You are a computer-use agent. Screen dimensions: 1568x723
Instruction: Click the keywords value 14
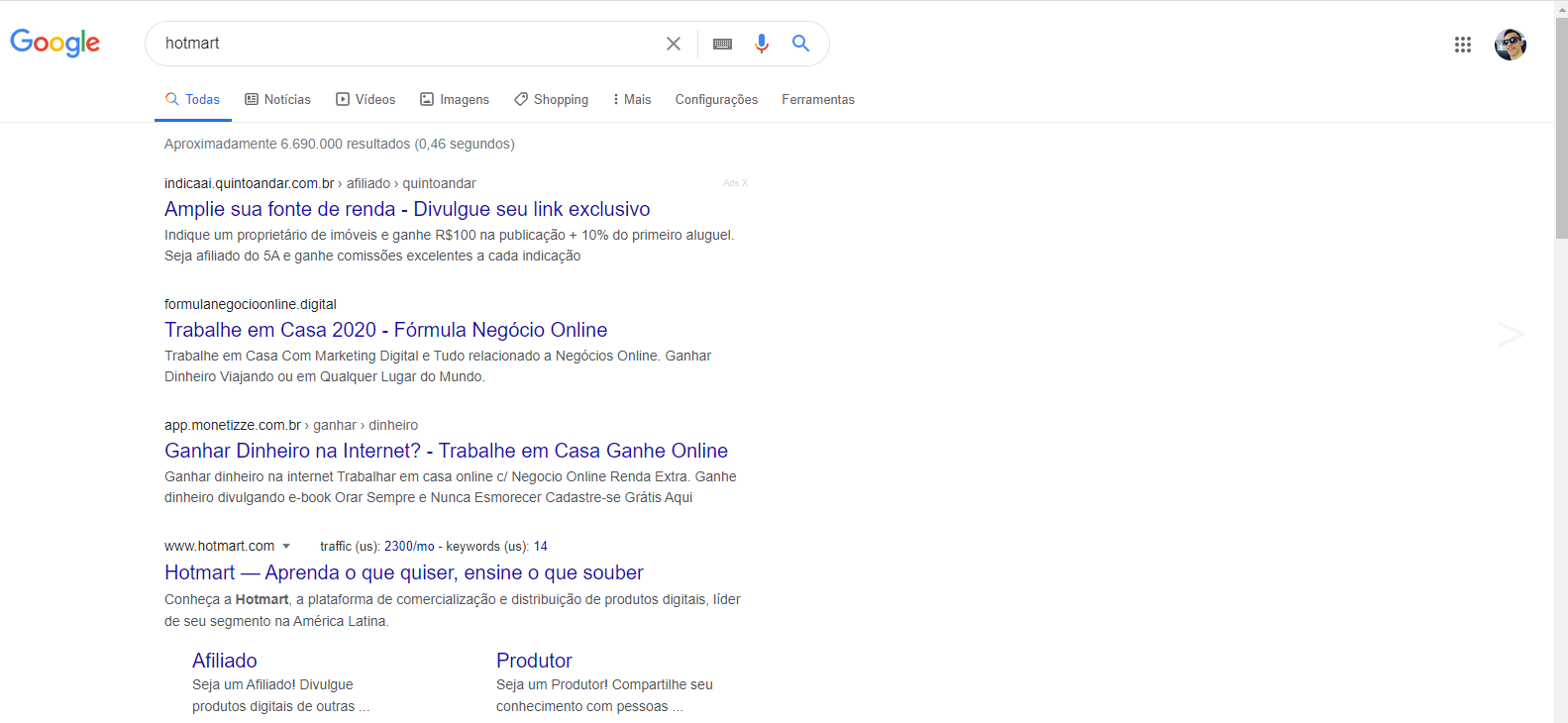541,547
